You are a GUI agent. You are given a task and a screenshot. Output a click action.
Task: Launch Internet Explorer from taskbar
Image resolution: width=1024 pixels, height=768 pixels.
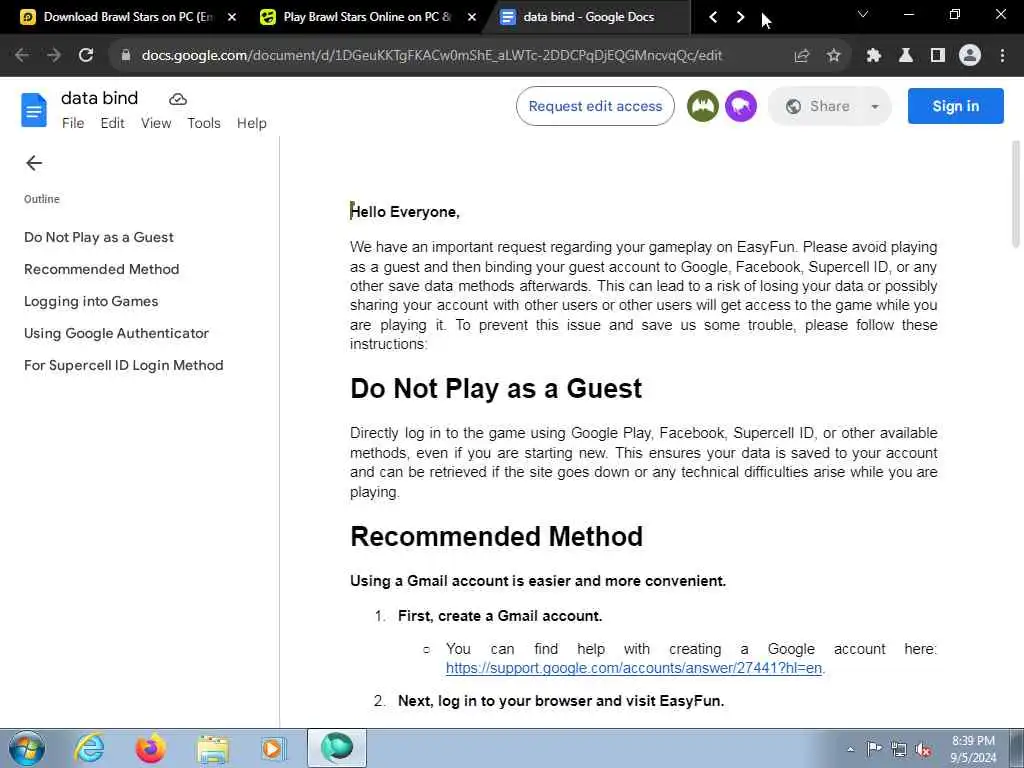coord(89,748)
